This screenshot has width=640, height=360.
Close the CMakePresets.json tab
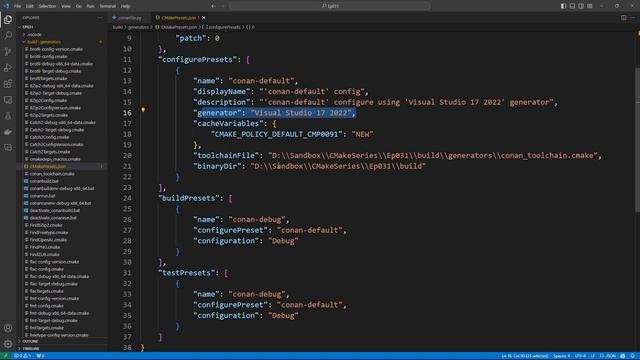204,18
